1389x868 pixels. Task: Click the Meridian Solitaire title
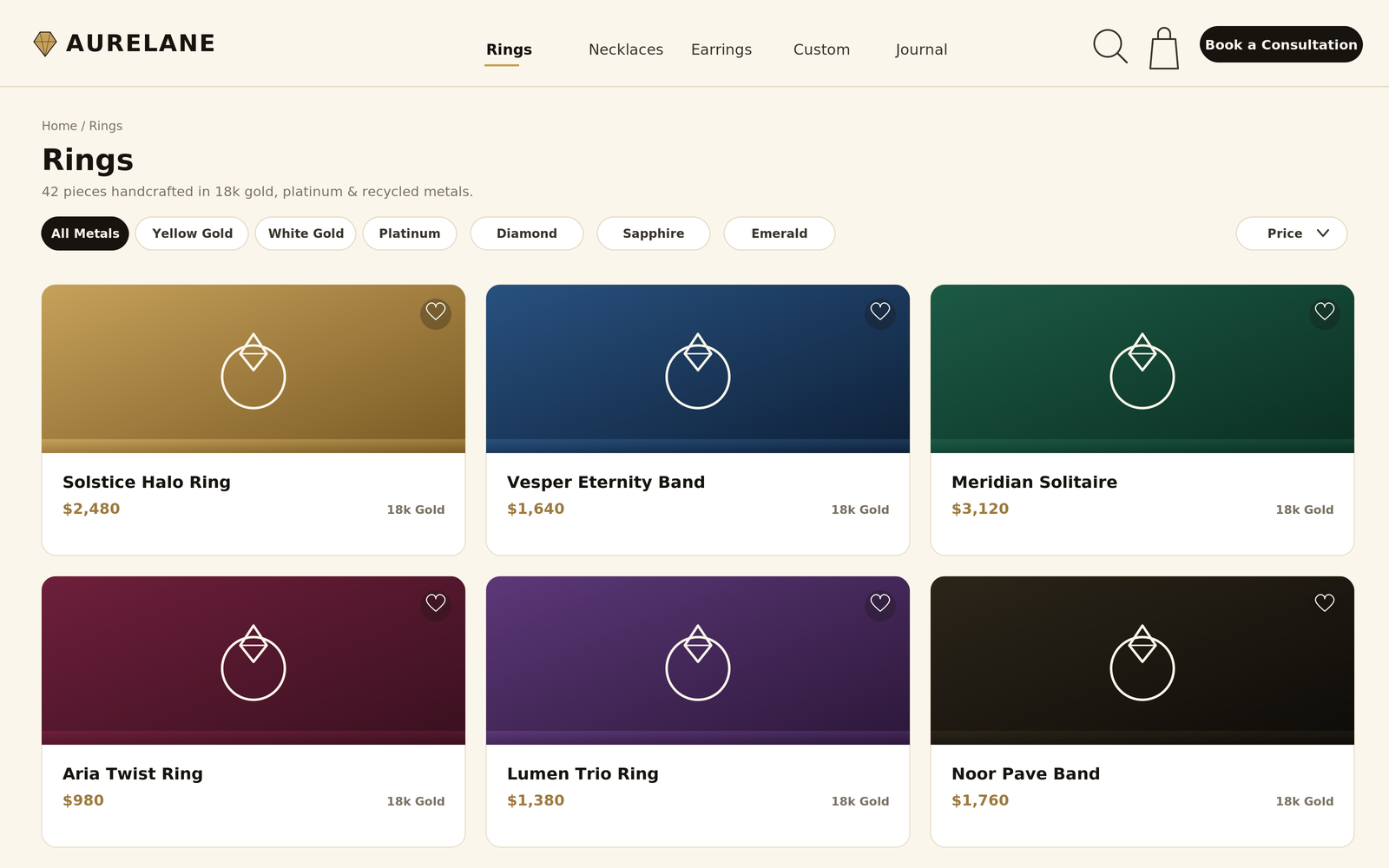(1035, 482)
